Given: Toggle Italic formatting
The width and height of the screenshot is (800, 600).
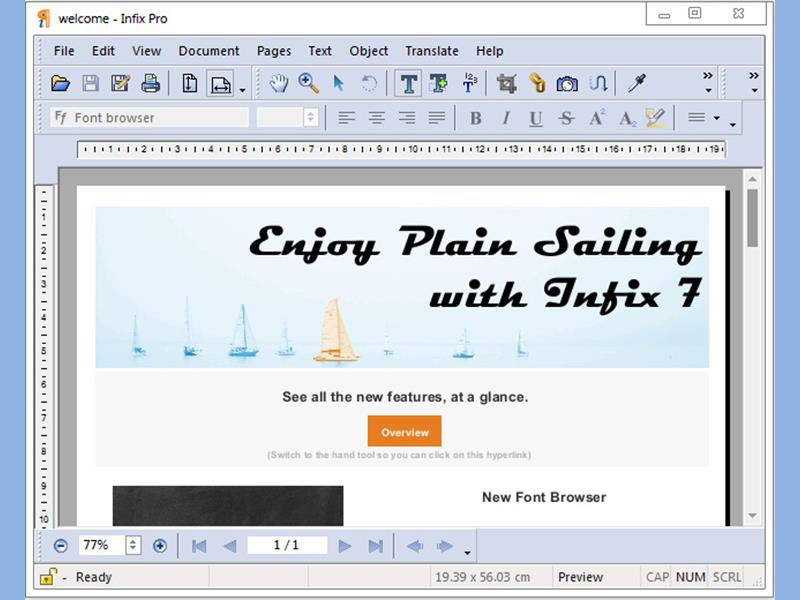Looking at the screenshot, I should pos(506,118).
